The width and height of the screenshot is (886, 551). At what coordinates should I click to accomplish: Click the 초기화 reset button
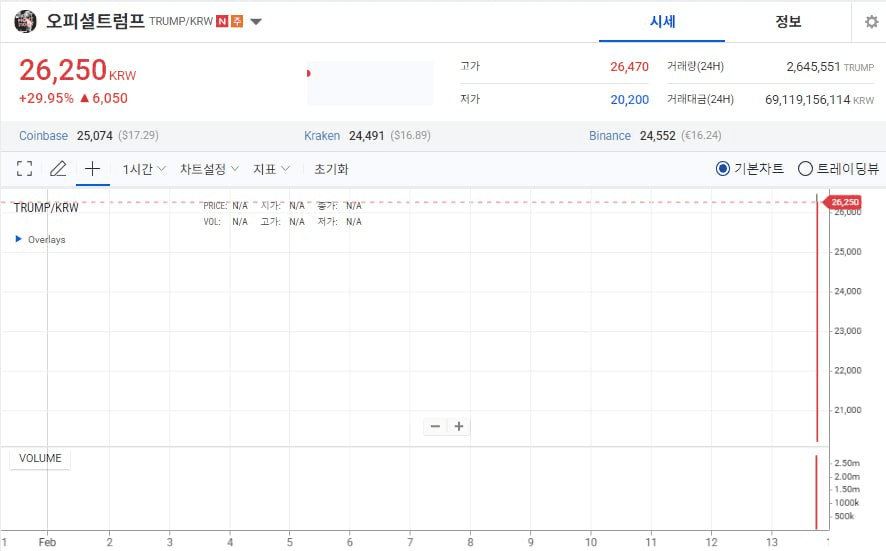pos(331,169)
